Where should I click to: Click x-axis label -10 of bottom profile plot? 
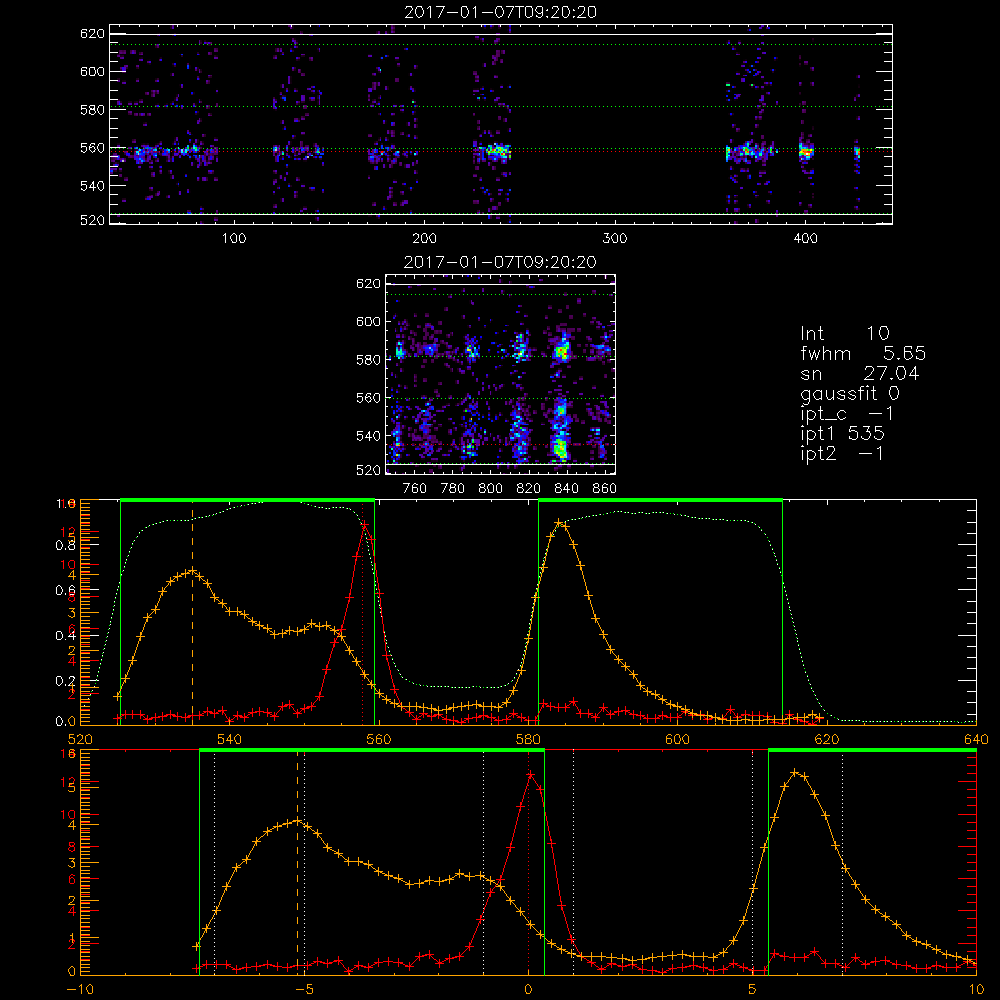click(80, 989)
